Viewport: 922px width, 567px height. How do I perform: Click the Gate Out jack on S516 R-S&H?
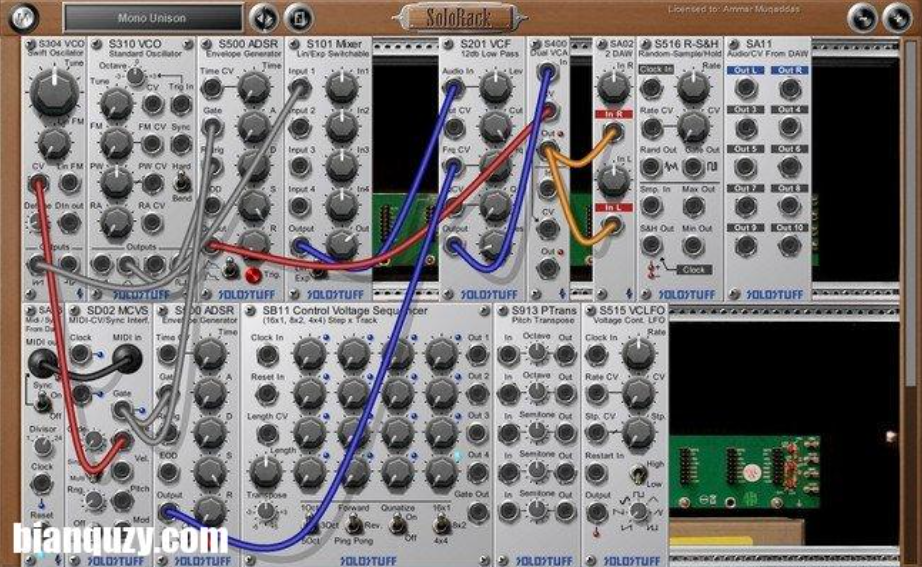tap(694, 168)
